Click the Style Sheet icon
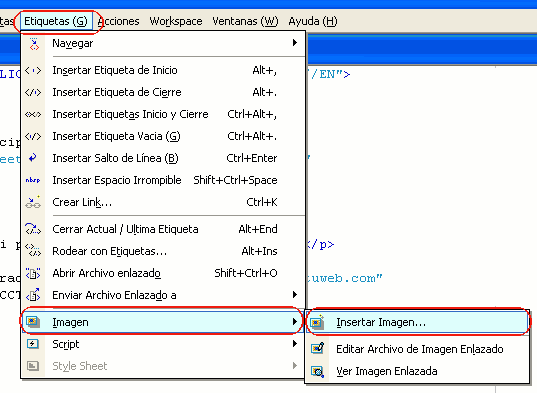Image resolution: width=537 pixels, height=393 pixels. pos(33,366)
